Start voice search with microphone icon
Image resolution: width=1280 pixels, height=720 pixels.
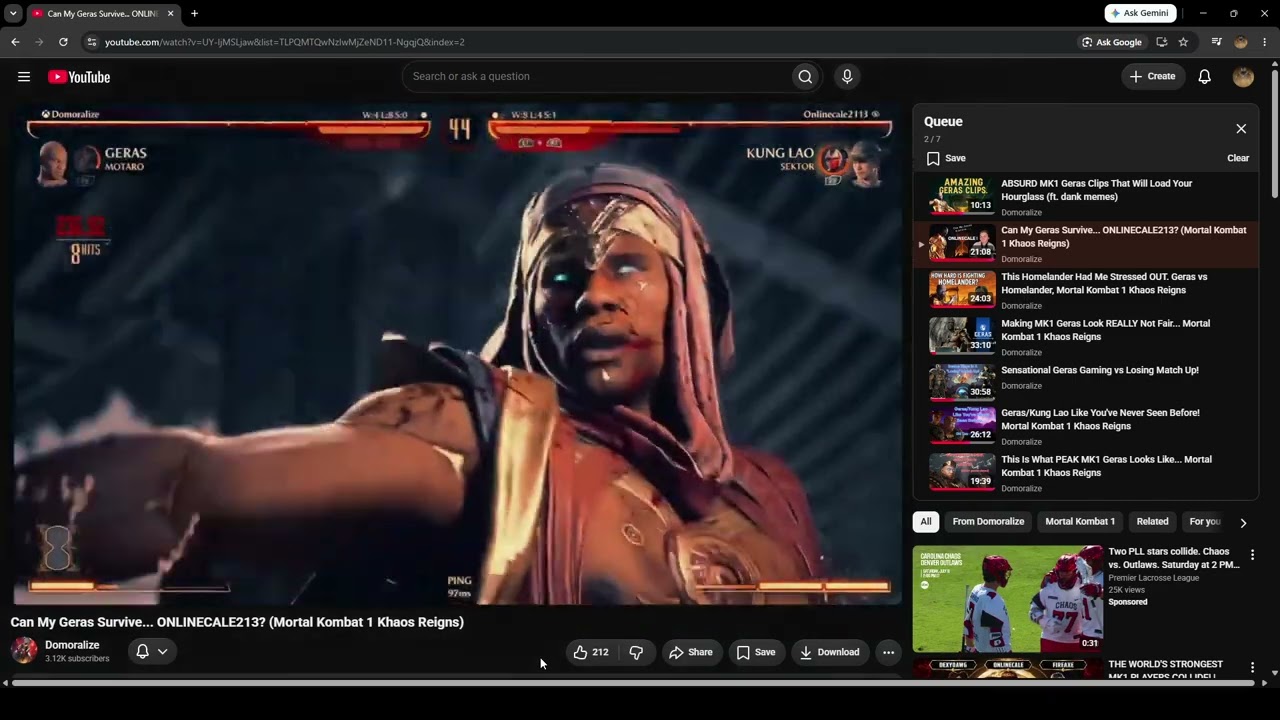847,76
